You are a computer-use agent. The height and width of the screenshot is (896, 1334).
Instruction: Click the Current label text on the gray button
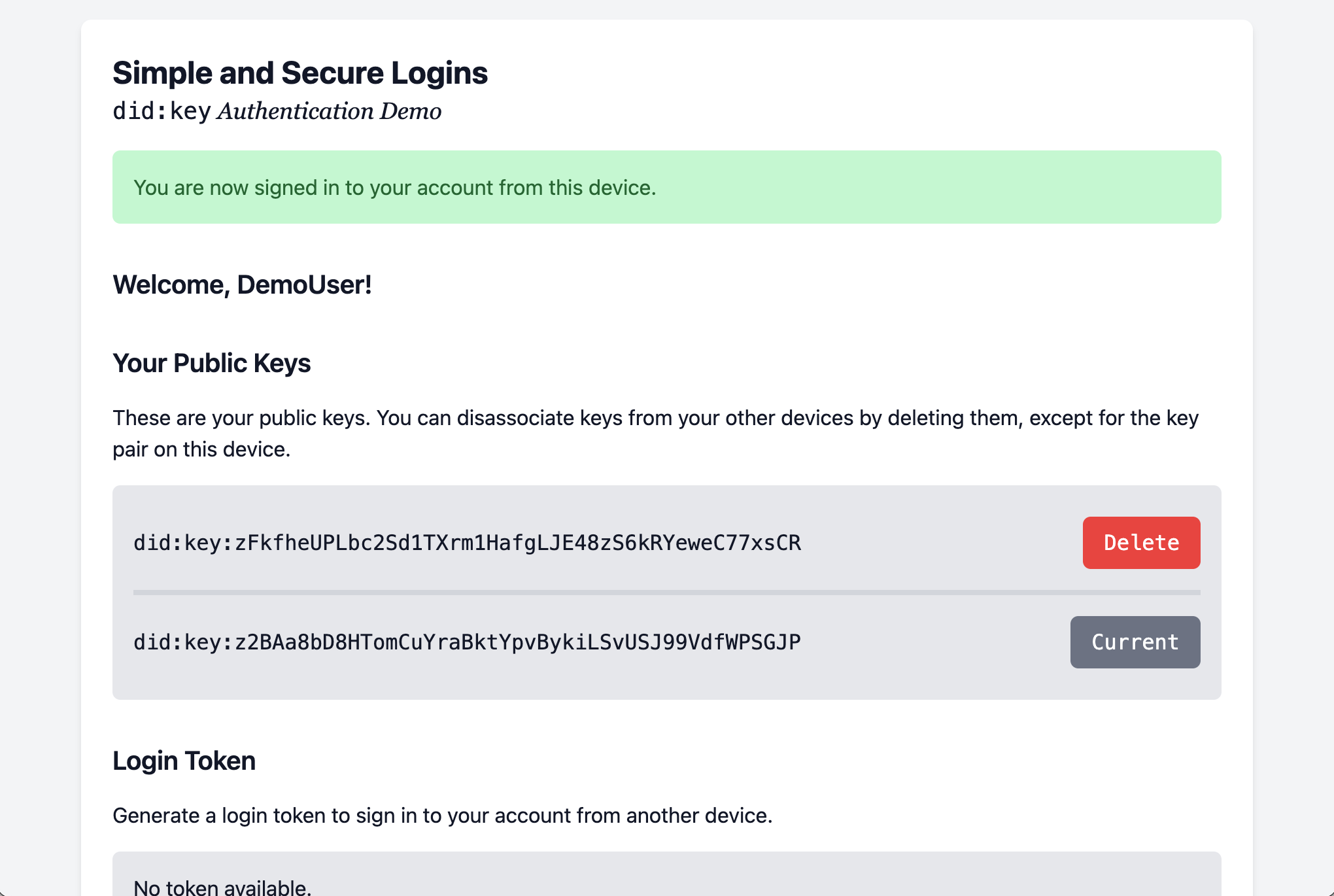coord(1135,642)
